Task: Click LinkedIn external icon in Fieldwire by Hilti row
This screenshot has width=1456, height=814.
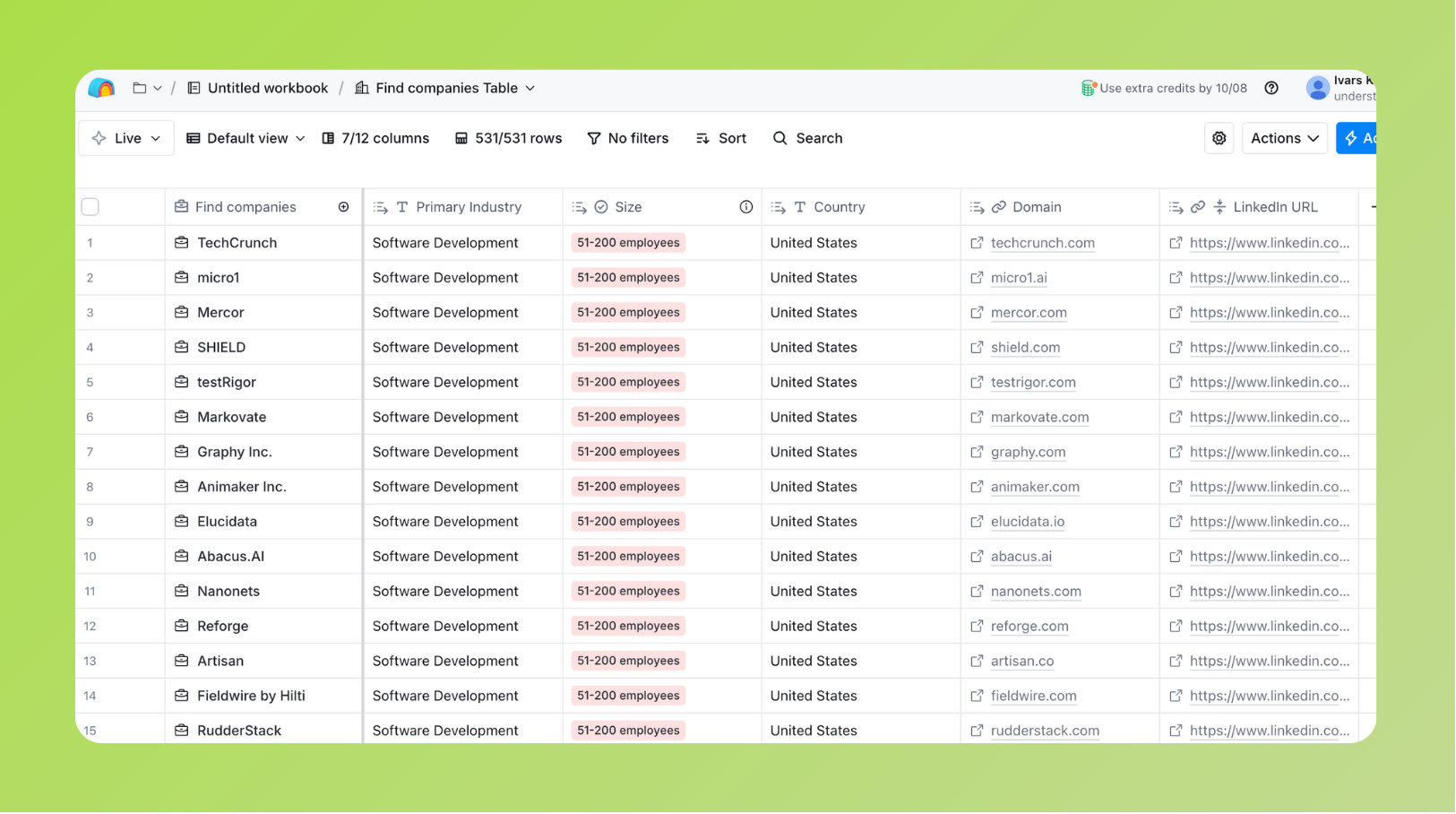Action: [1176, 696]
